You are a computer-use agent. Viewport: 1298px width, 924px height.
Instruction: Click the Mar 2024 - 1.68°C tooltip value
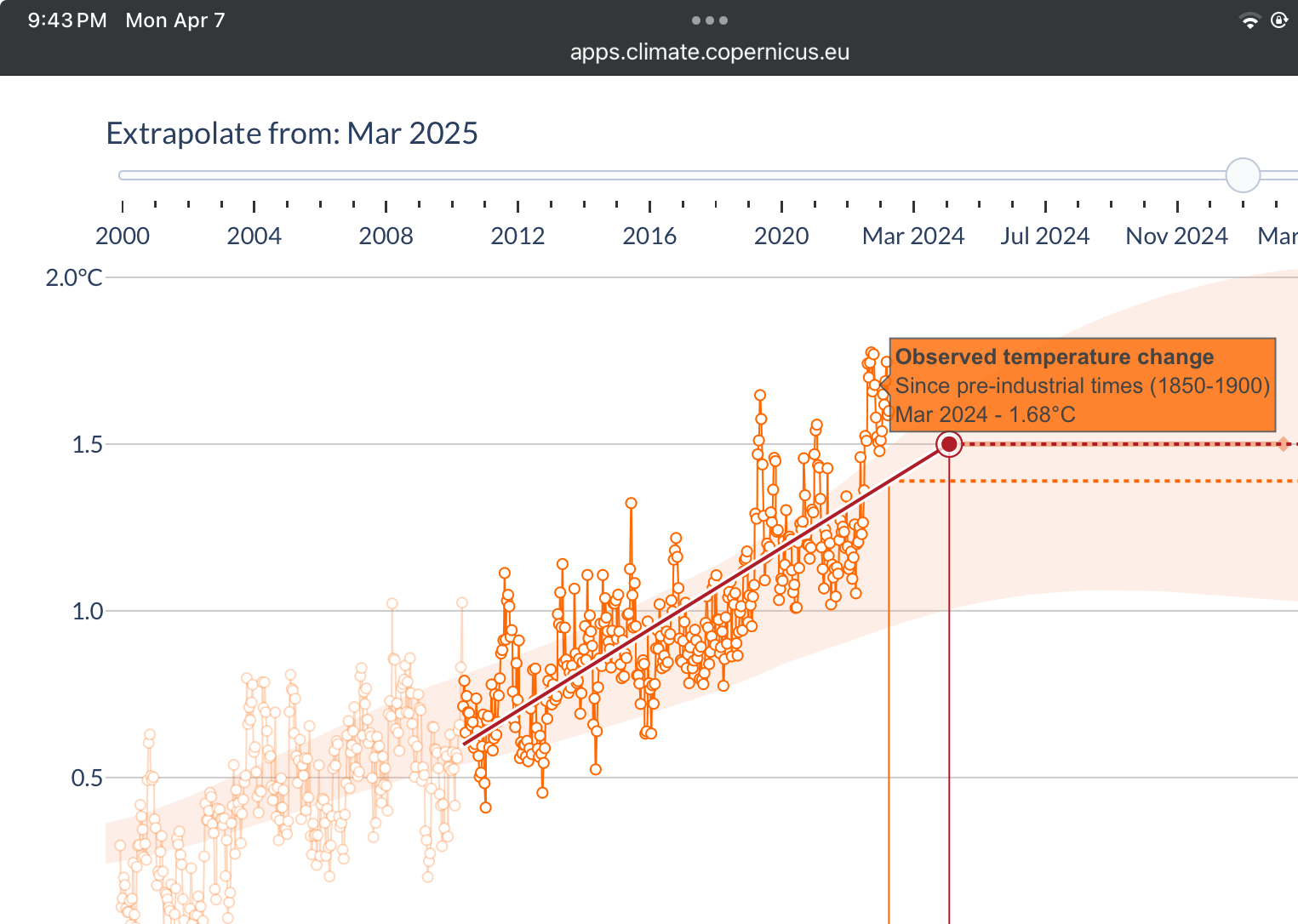pyautogui.click(x=986, y=414)
